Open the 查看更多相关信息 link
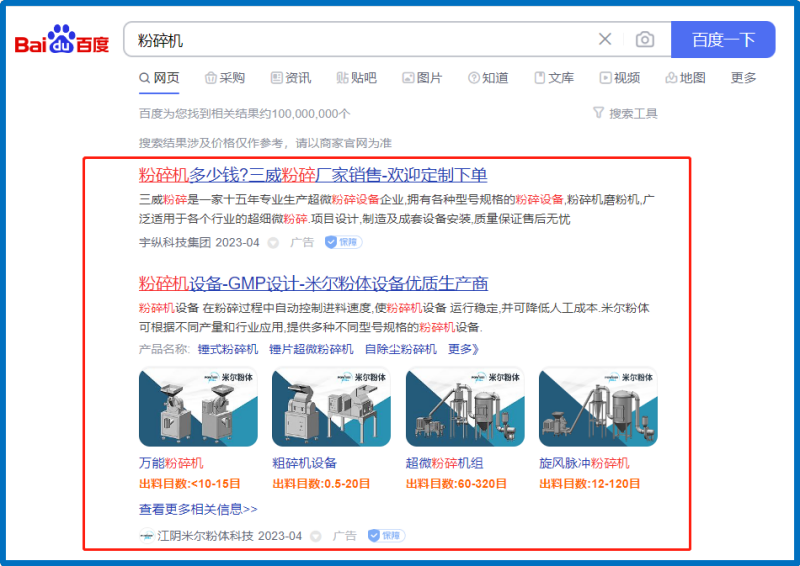 (x=198, y=508)
